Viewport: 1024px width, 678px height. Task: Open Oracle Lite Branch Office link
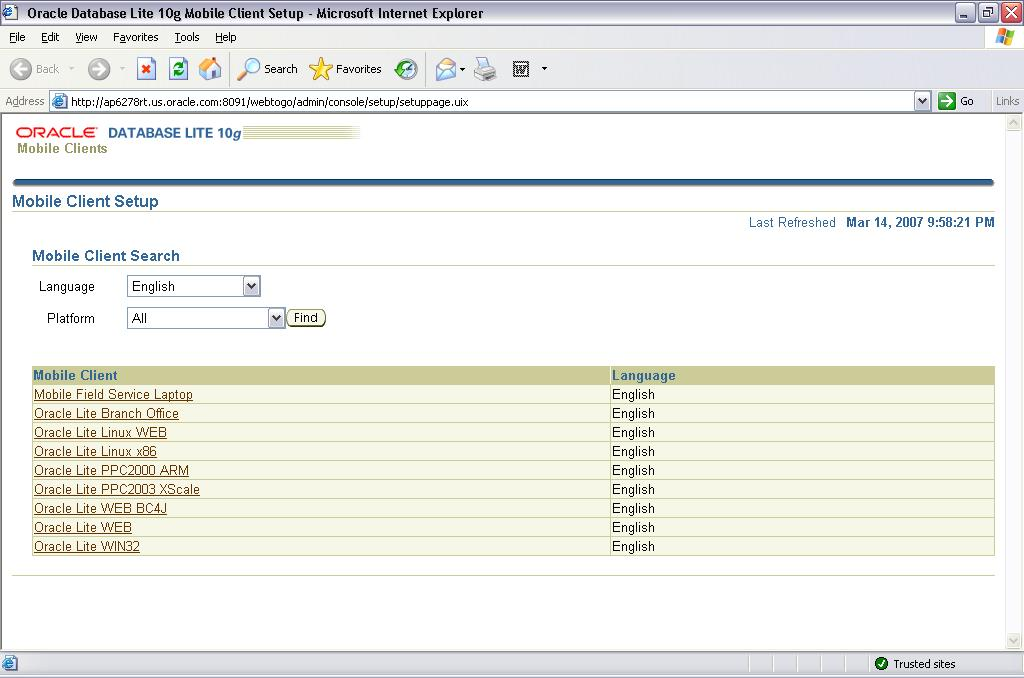(x=106, y=413)
